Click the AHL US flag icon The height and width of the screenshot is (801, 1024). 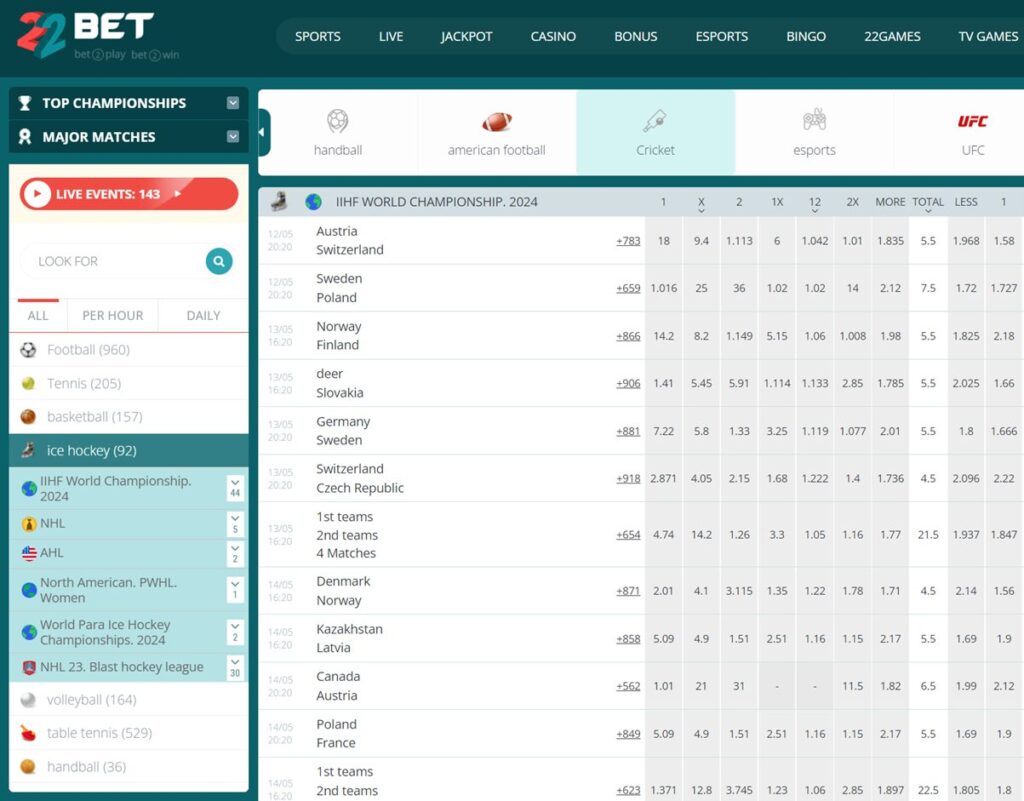29,553
